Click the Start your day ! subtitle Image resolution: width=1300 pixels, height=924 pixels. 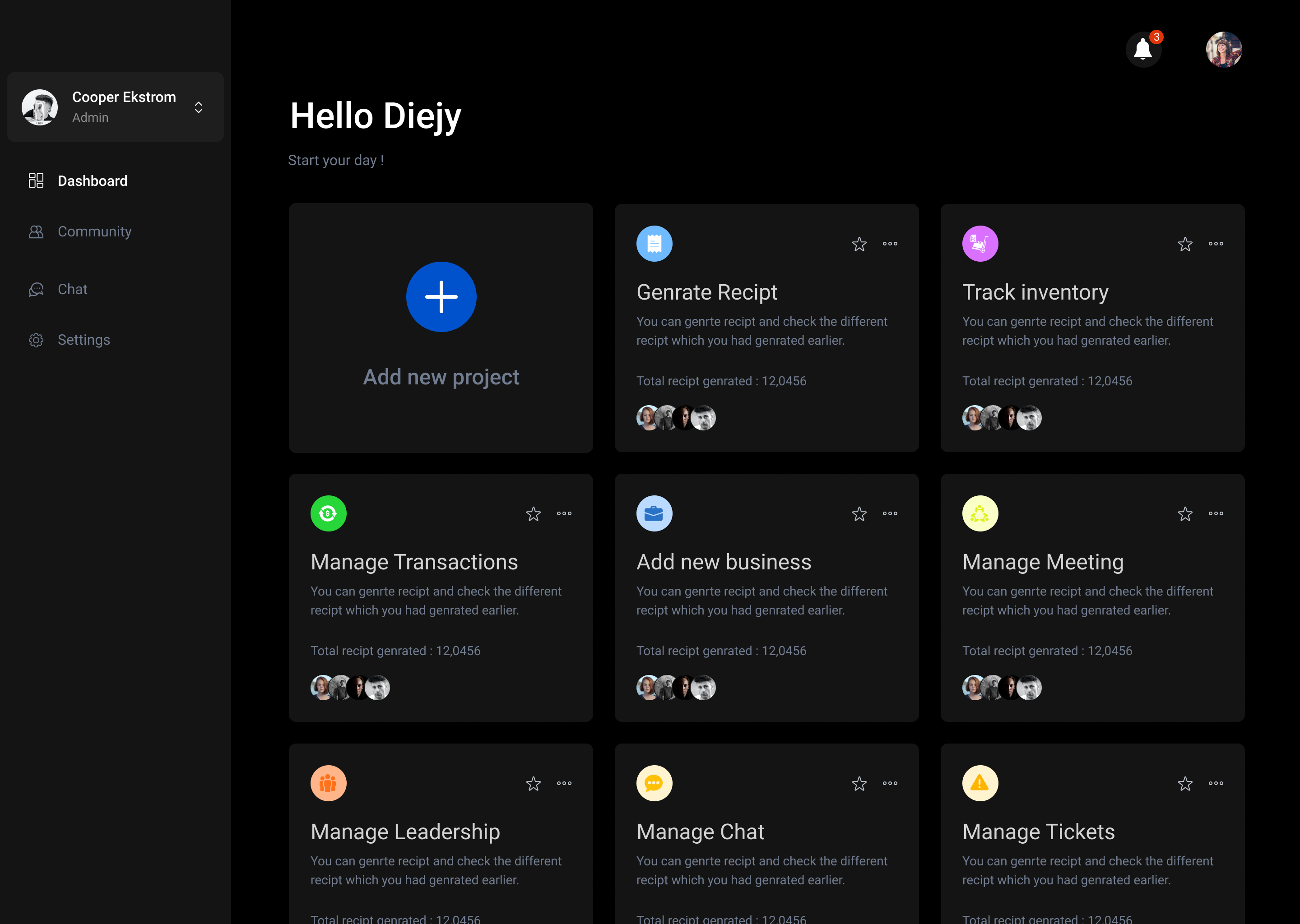pyautogui.click(x=336, y=161)
